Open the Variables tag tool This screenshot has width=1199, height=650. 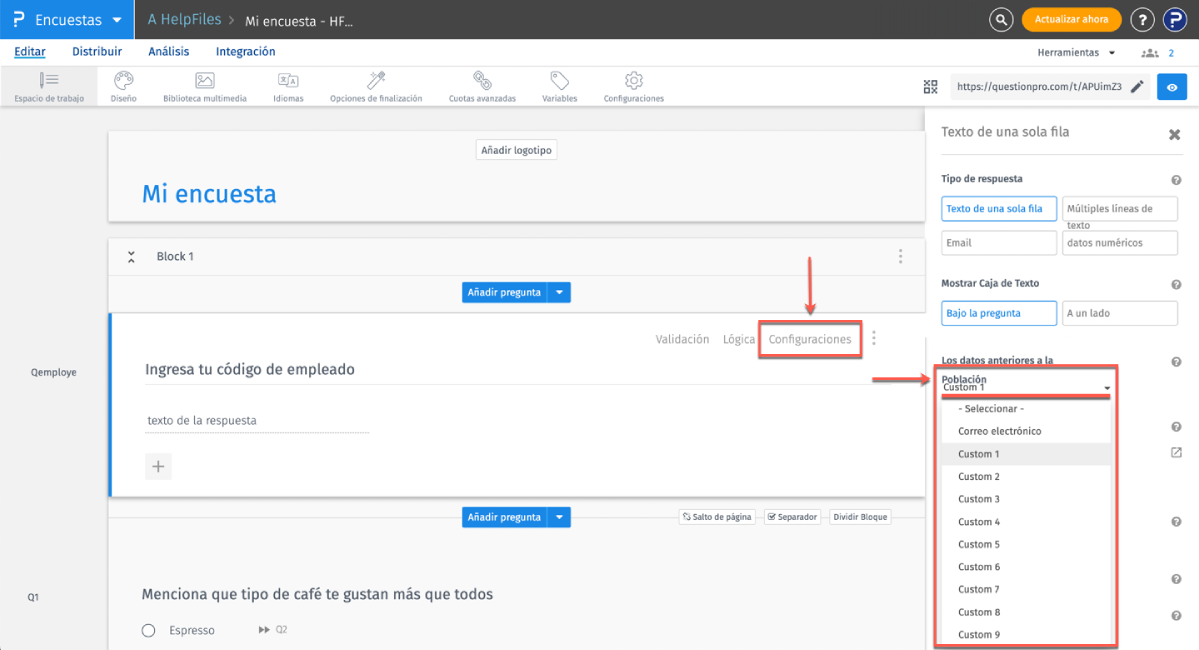coord(560,86)
